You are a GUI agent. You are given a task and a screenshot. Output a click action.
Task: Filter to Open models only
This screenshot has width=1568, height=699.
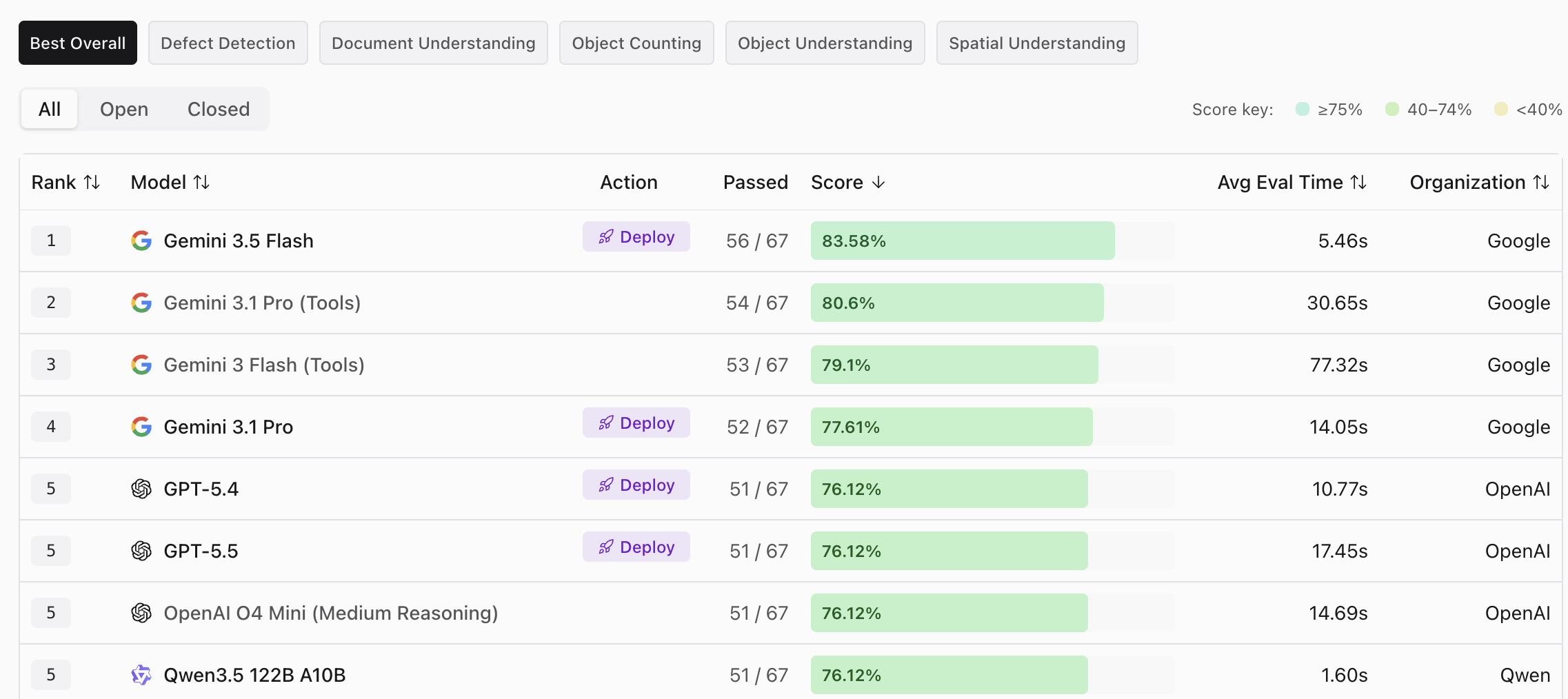(124, 109)
